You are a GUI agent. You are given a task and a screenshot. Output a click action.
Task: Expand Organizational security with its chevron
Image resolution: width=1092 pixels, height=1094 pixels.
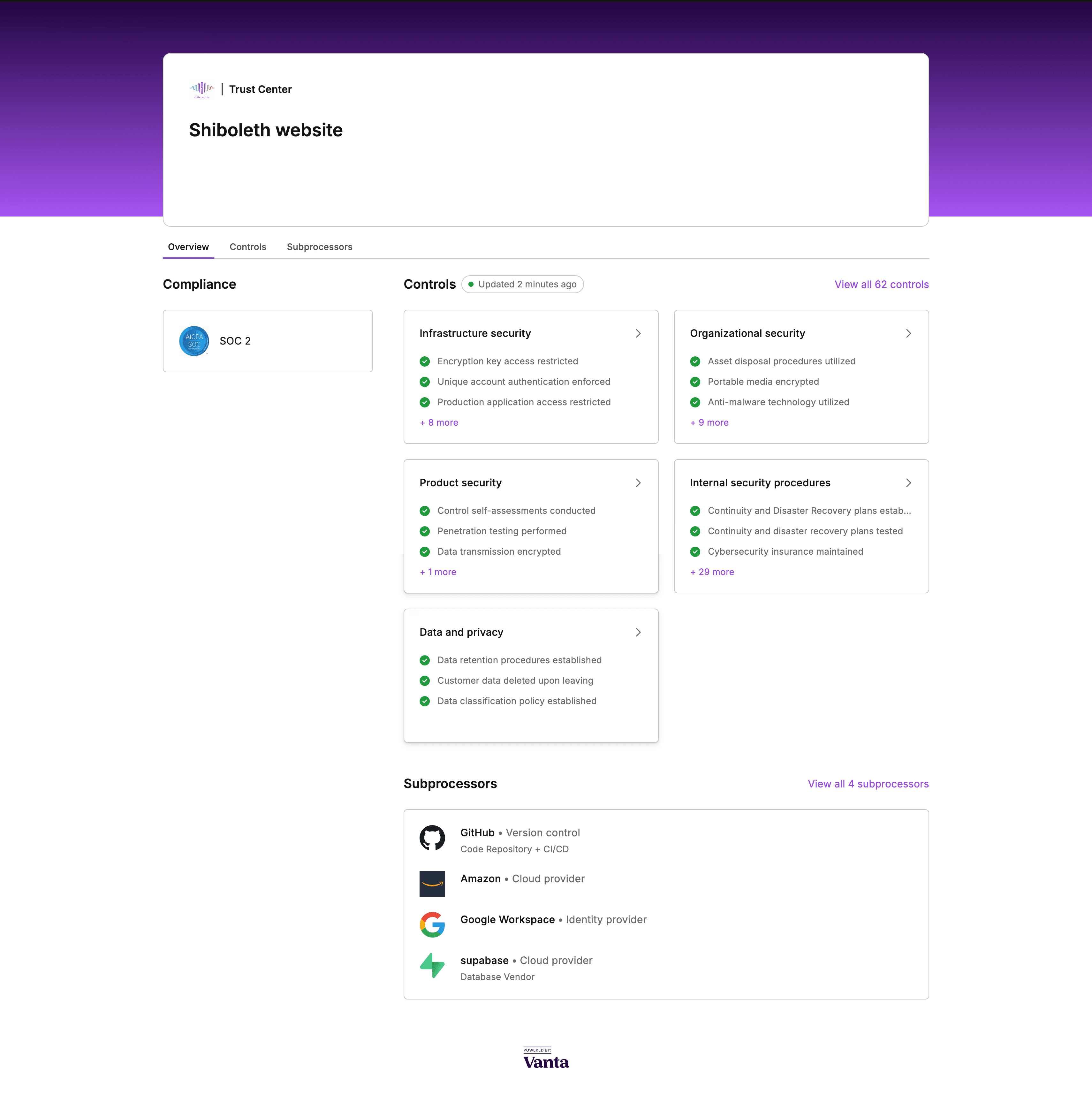click(x=908, y=333)
